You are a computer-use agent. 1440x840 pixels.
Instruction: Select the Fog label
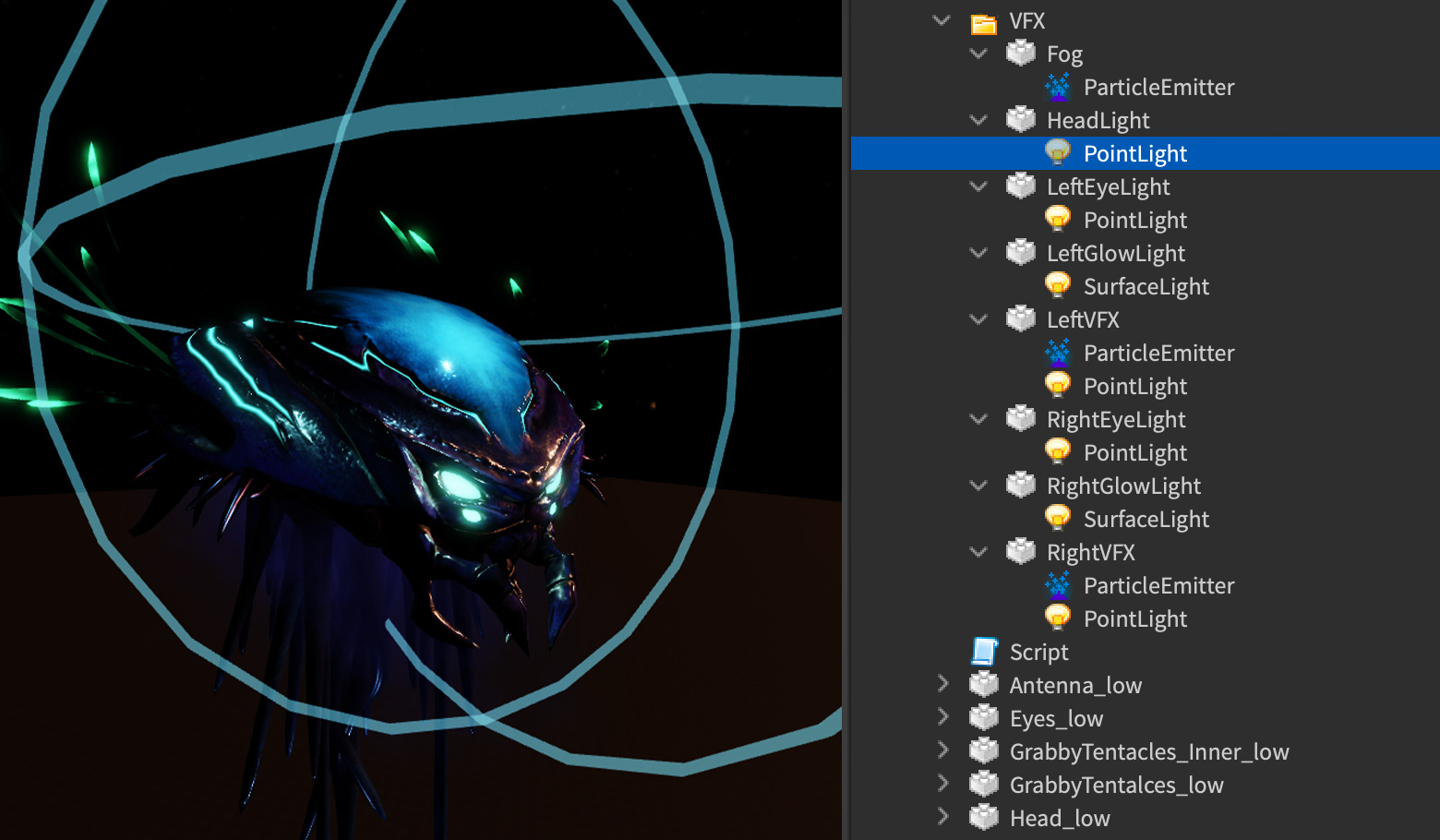(1064, 54)
